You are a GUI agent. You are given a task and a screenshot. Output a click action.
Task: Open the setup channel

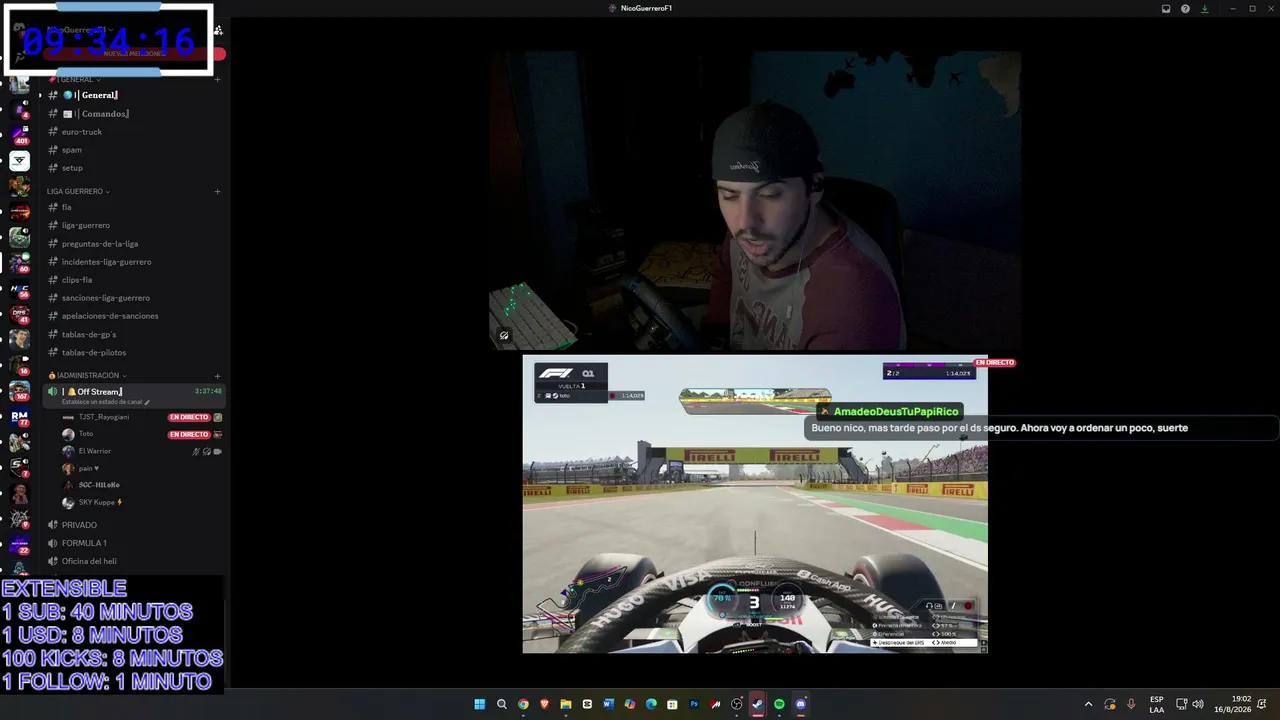133,168
